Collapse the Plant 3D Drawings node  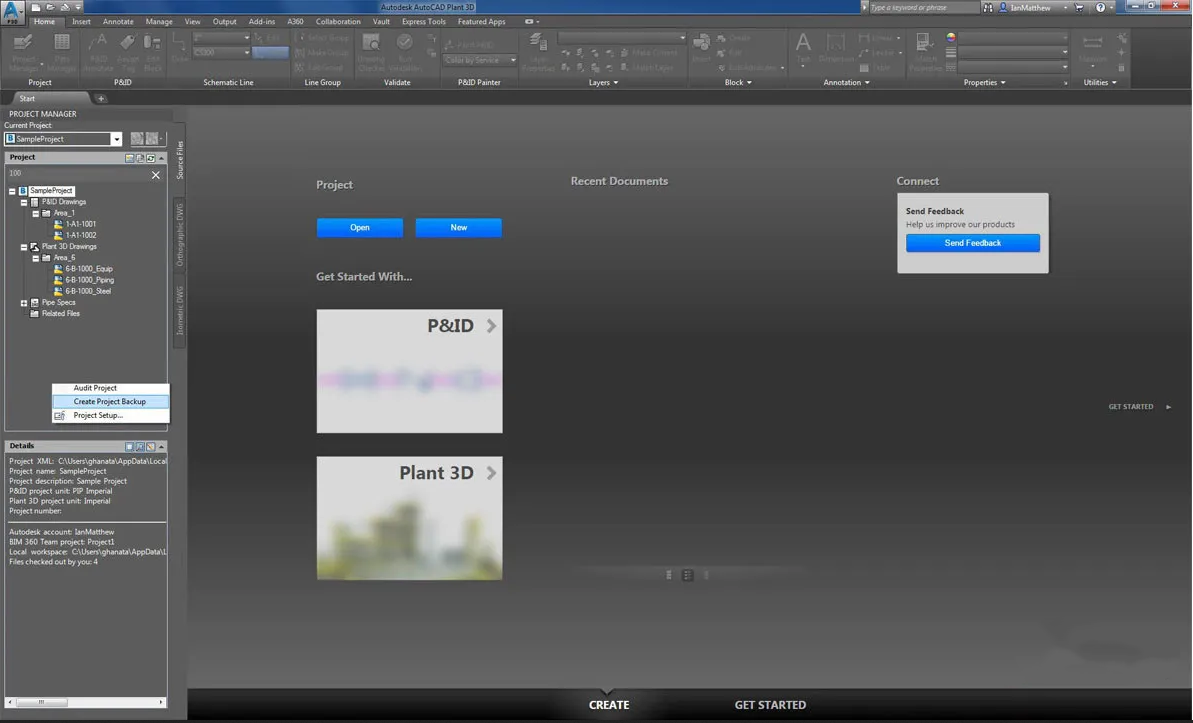coord(24,247)
